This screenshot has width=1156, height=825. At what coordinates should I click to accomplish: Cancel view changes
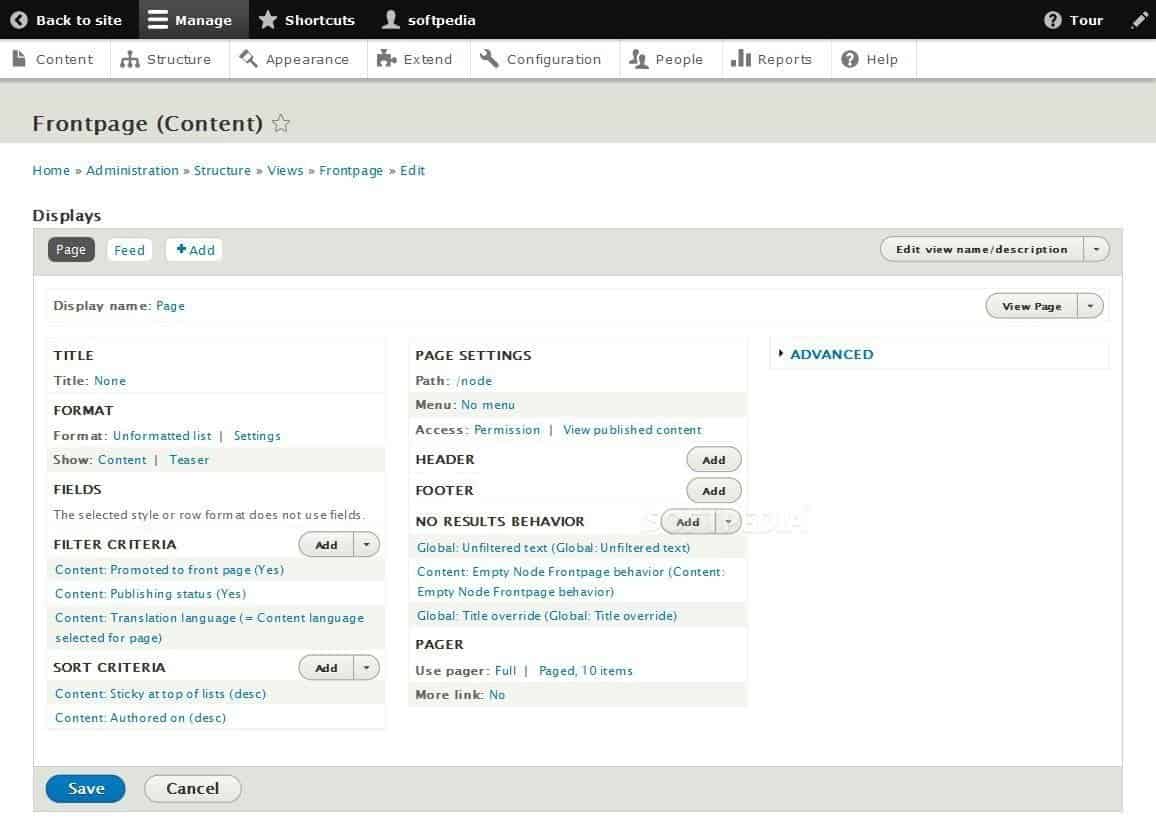[x=192, y=788]
